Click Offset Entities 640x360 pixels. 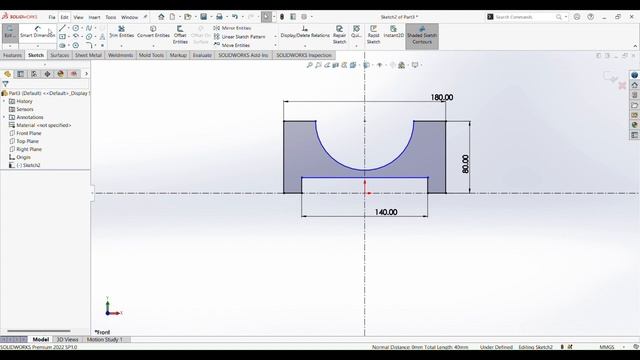click(180, 35)
